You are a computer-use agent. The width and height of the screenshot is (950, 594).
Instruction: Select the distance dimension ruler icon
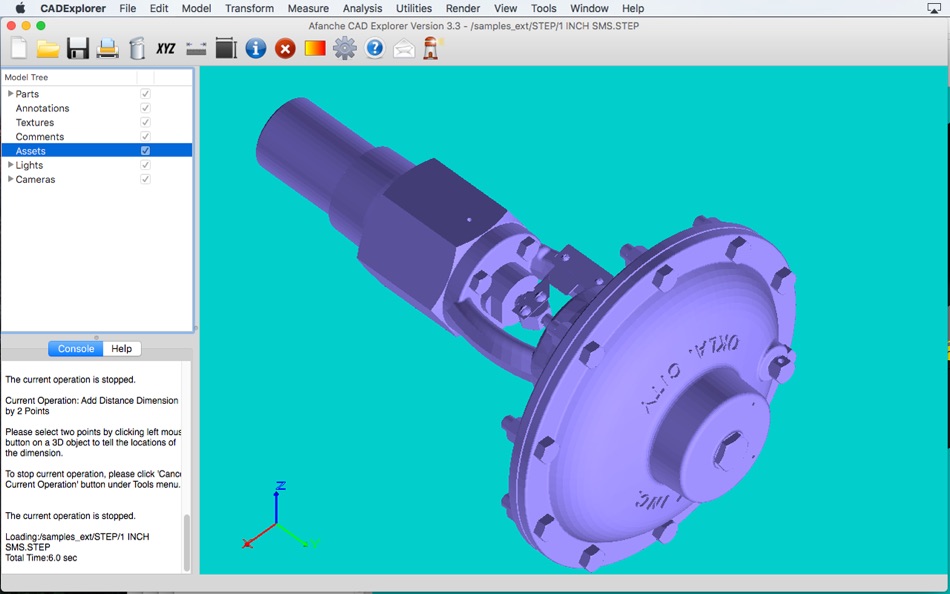coord(196,48)
